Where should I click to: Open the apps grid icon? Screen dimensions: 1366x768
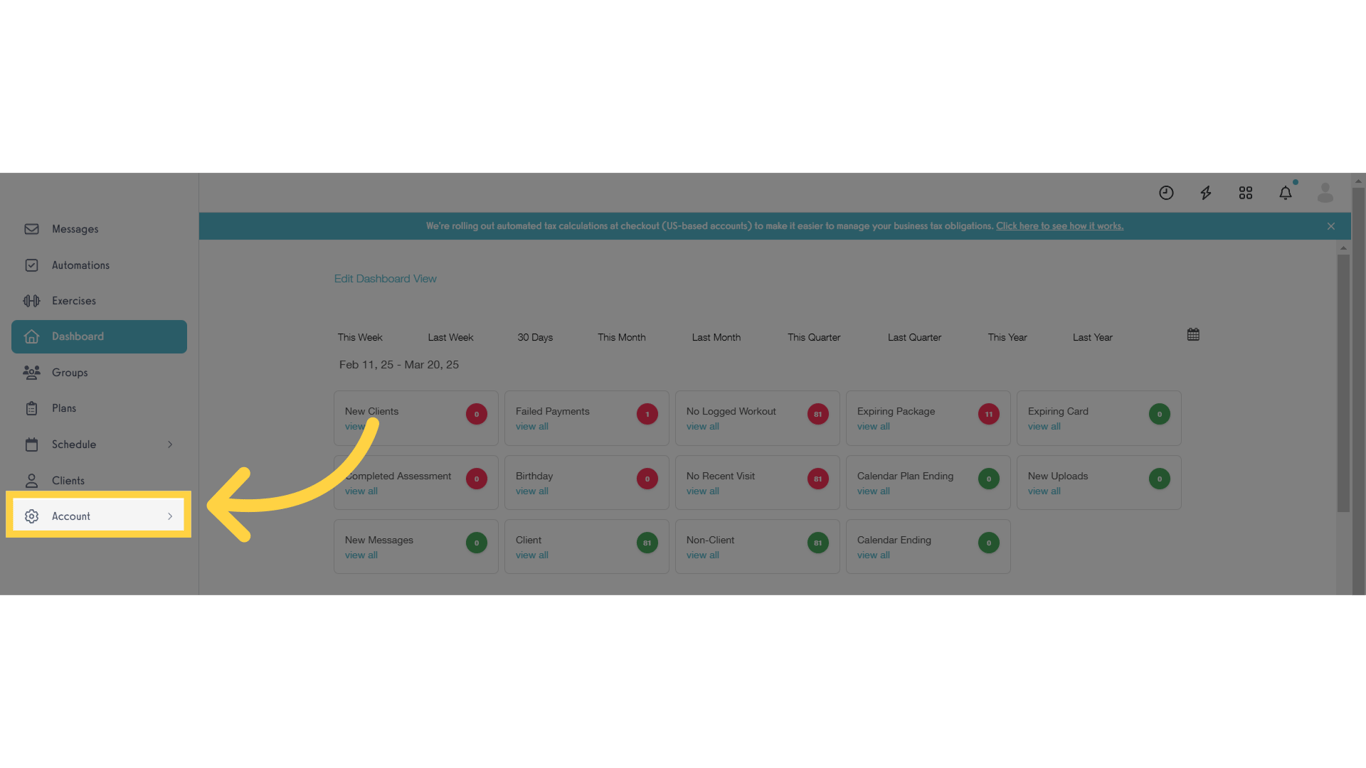[x=1246, y=193]
